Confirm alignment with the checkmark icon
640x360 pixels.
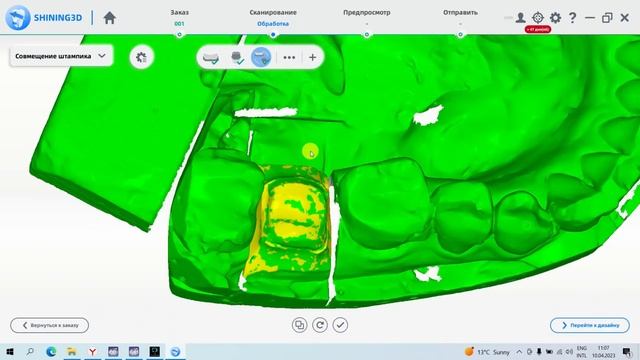340,325
